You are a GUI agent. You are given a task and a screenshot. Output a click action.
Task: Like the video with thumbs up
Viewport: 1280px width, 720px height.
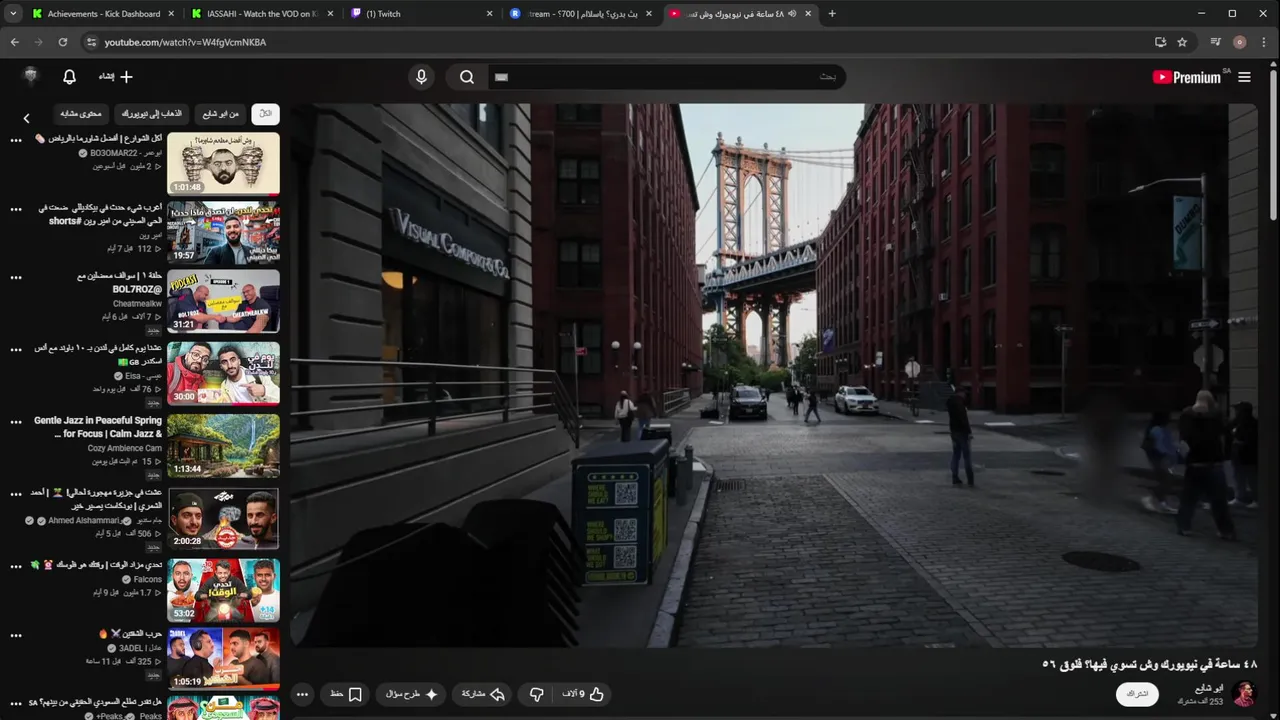click(x=584, y=694)
